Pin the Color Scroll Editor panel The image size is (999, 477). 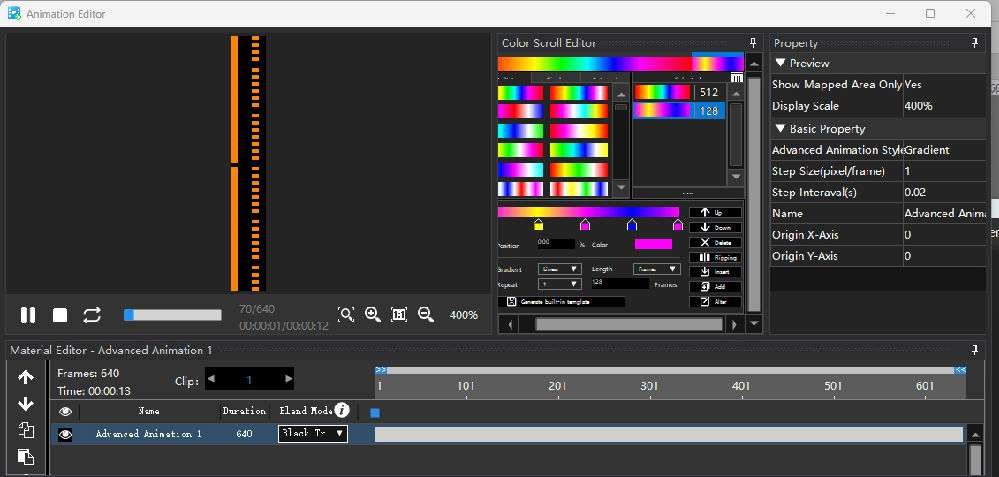753,43
